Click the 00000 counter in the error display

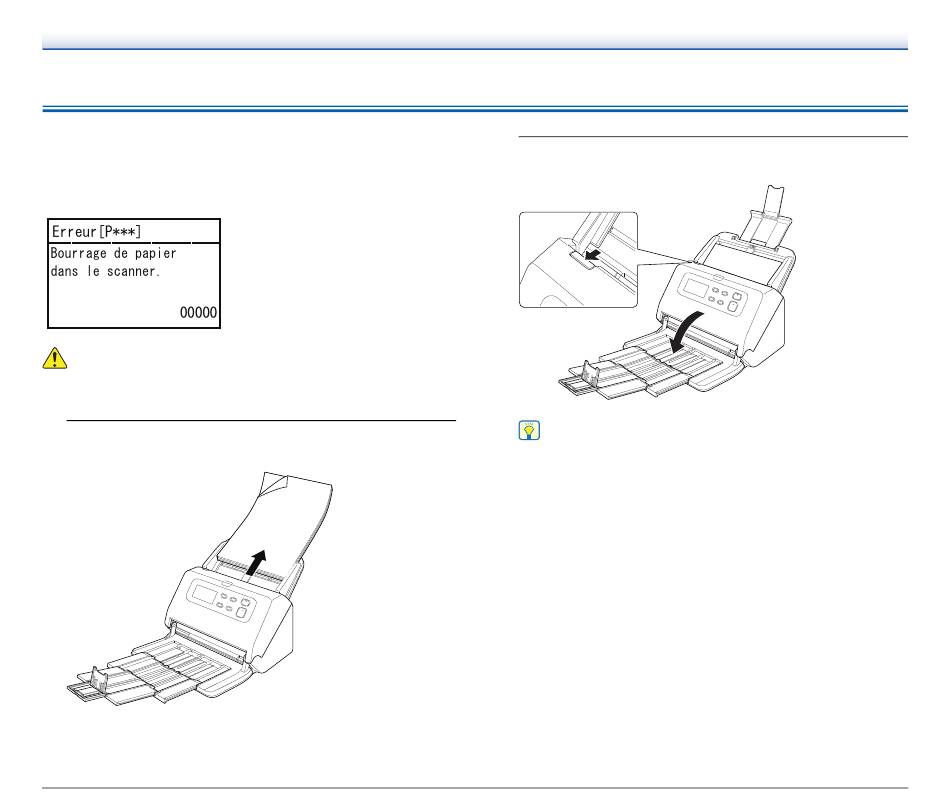[198, 313]
